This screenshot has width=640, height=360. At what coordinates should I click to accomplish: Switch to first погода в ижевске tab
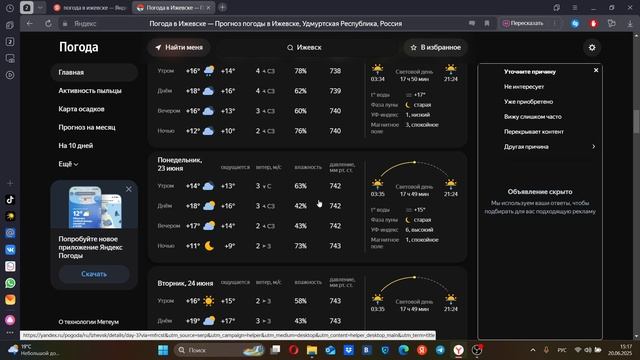point(90,7)
